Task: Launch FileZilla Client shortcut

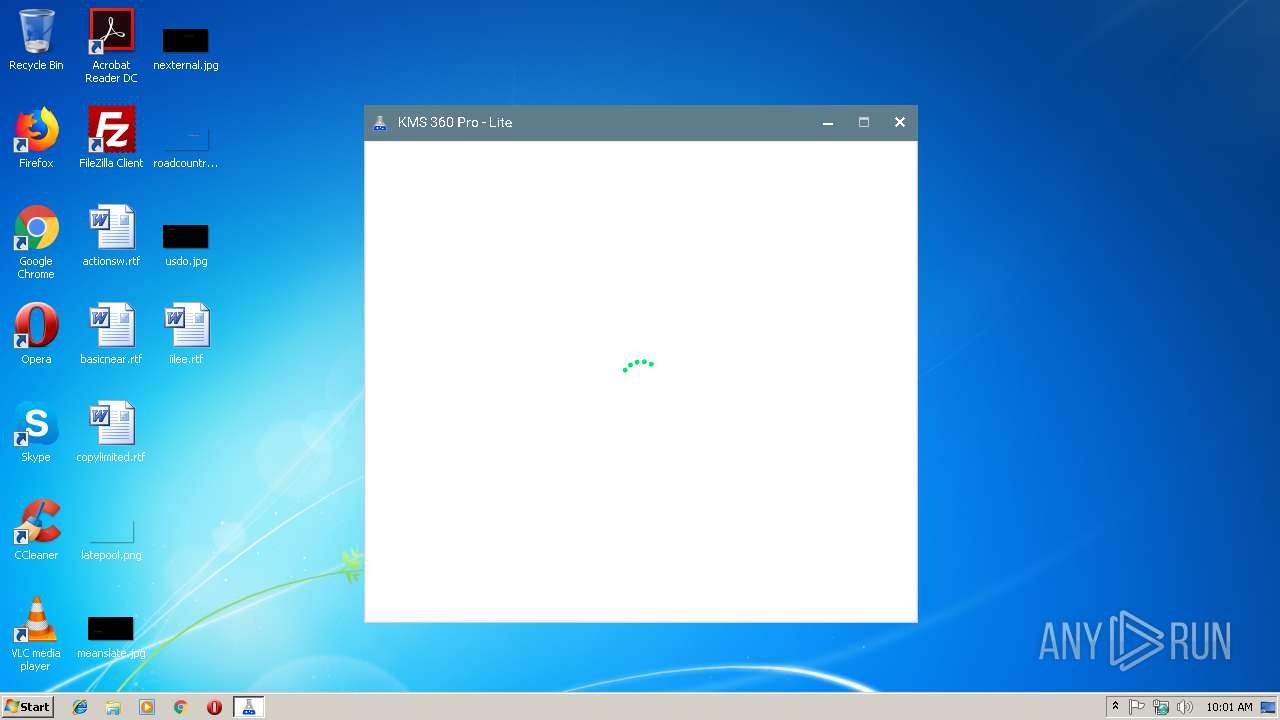Action: (111, 138)
